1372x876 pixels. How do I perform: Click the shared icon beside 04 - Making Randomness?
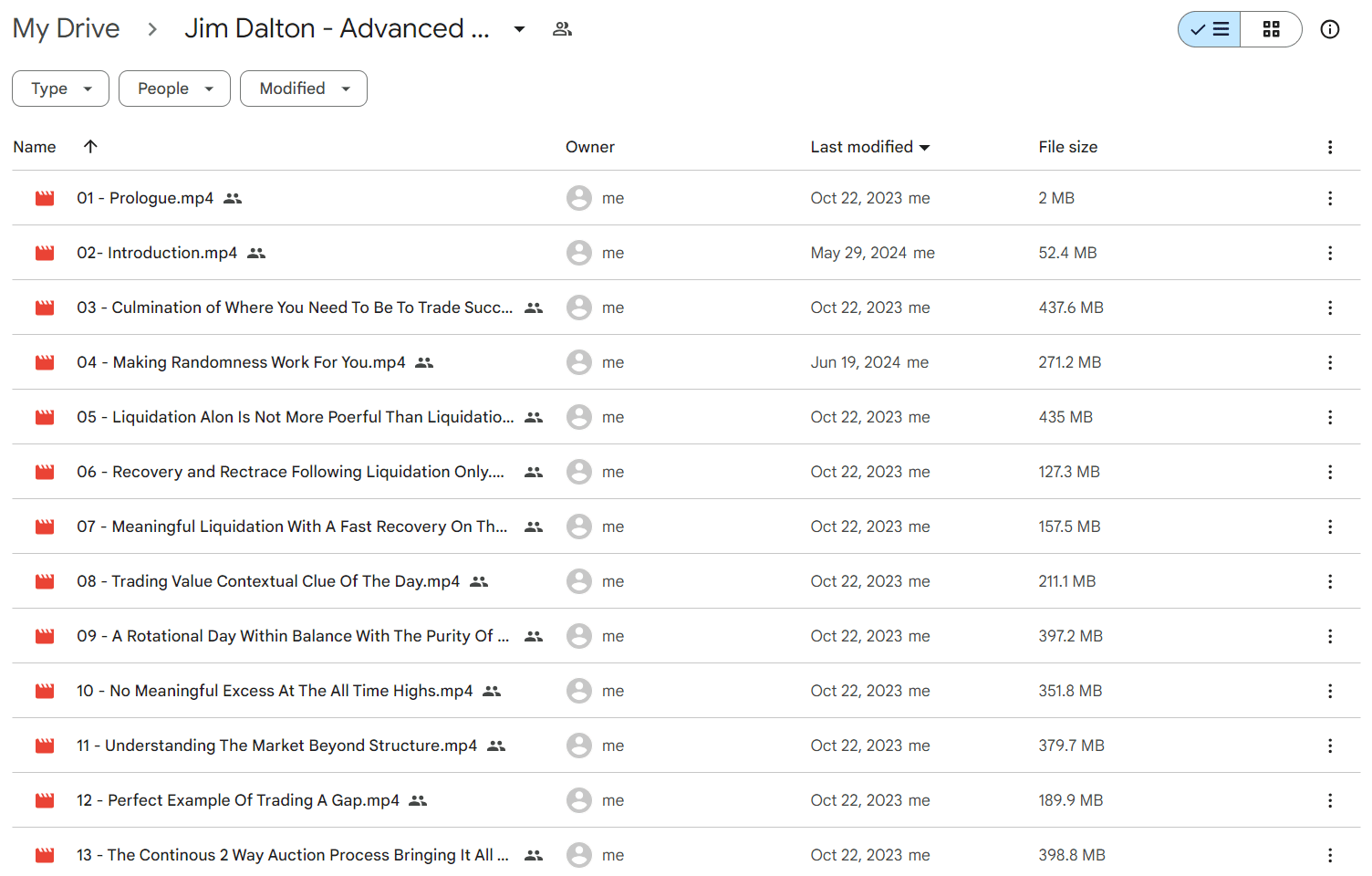tap(424, 362)
